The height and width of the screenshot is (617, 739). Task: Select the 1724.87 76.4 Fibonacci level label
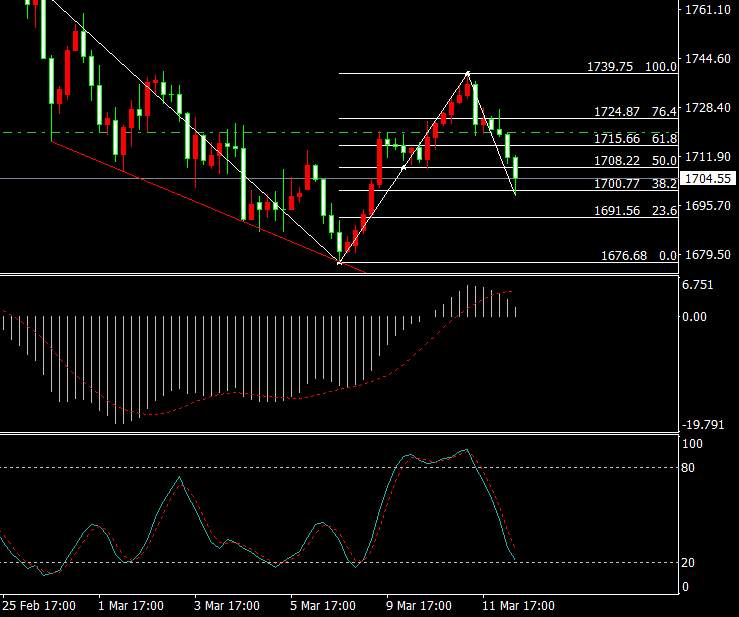point(635,112)
